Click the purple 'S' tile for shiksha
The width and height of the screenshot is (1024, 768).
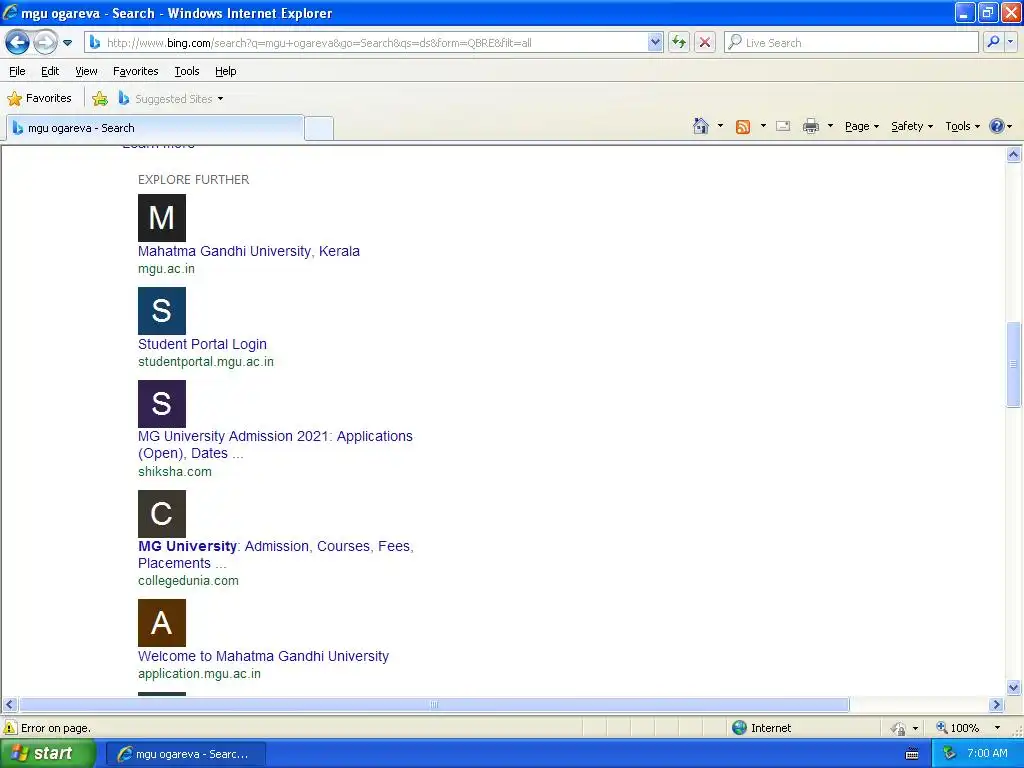tap(162, 404)
